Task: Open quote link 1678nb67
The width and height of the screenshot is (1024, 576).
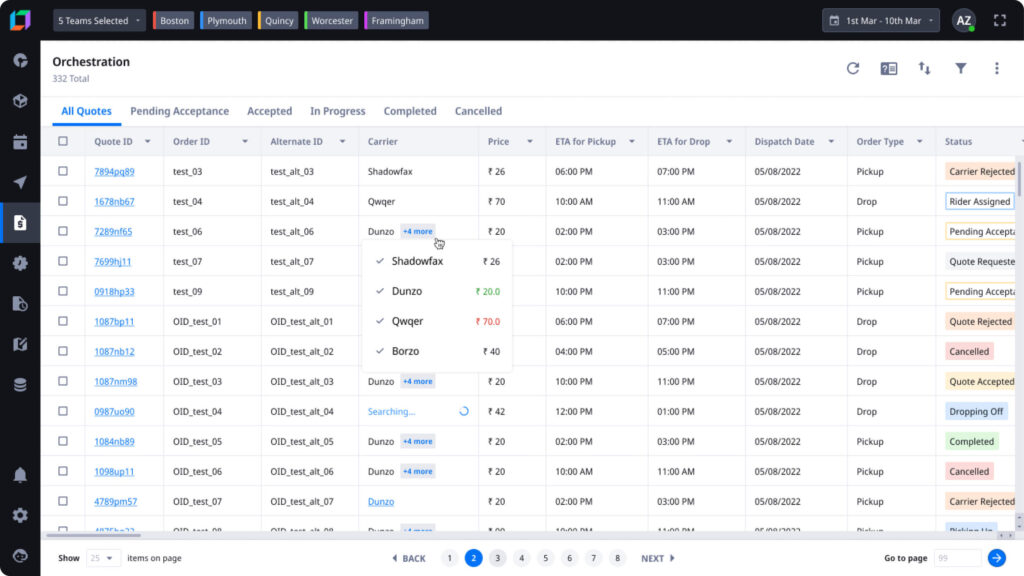Action: [x=114, y=202]
